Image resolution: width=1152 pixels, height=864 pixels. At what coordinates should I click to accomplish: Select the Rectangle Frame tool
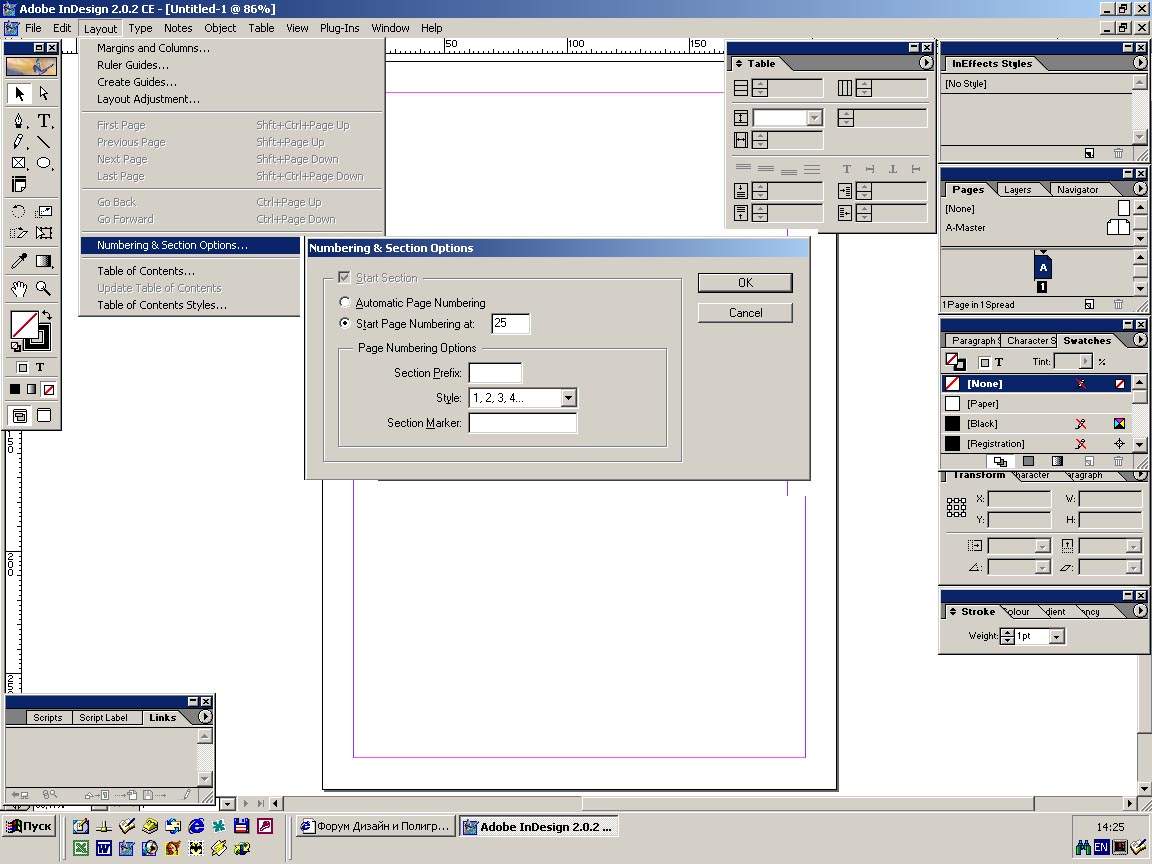19,163
